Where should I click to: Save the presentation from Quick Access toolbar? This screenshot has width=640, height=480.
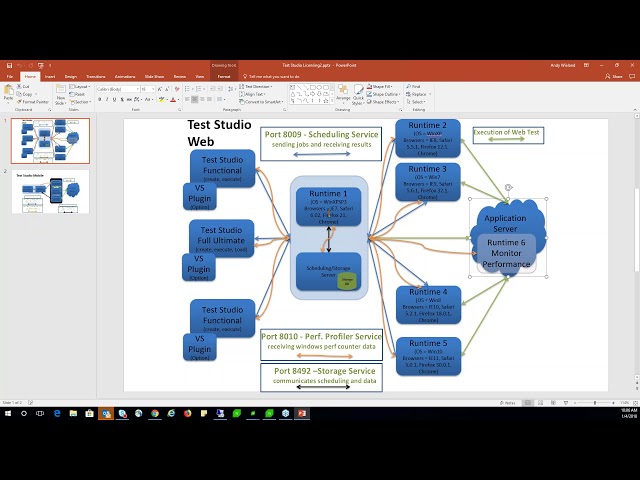[9, 65]
